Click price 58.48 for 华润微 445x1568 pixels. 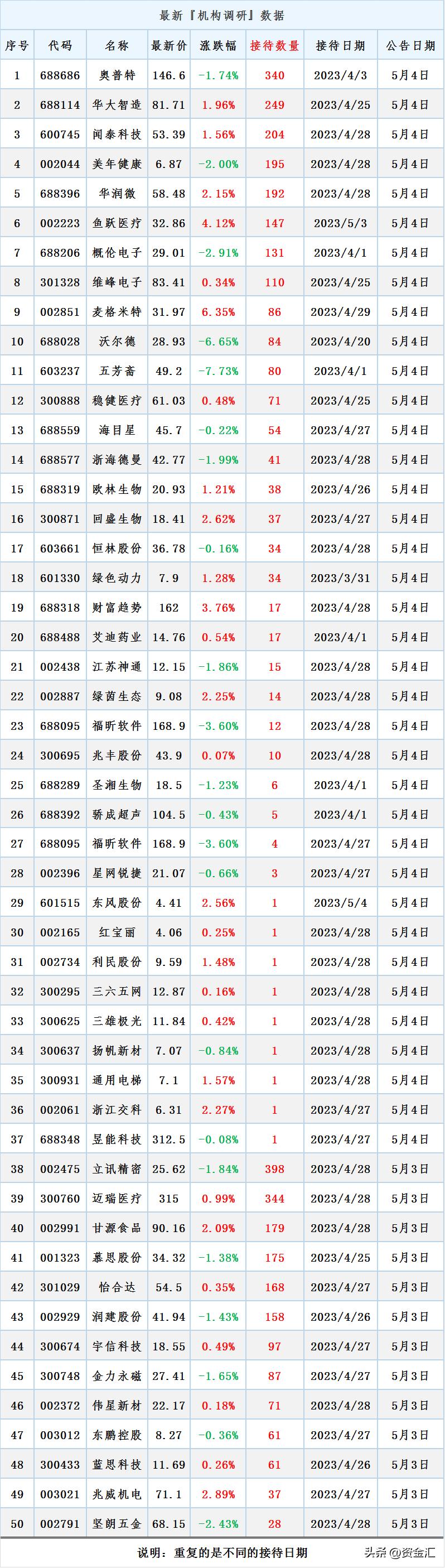pyautogui.click(x=168, y=194)
